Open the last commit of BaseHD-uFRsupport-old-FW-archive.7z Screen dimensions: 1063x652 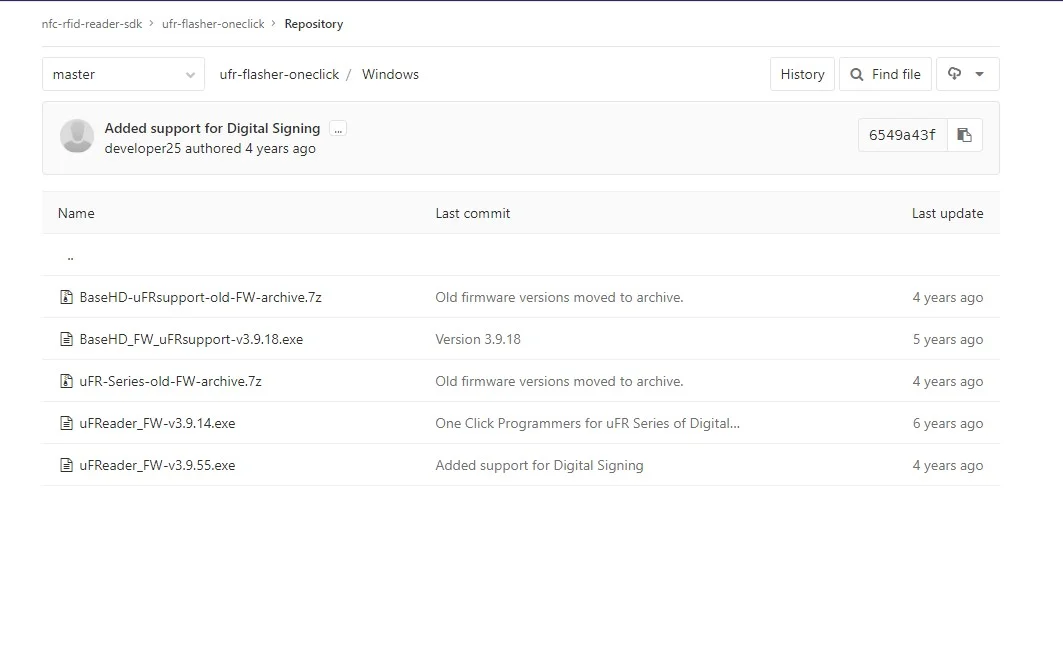(x=559, y=297)
